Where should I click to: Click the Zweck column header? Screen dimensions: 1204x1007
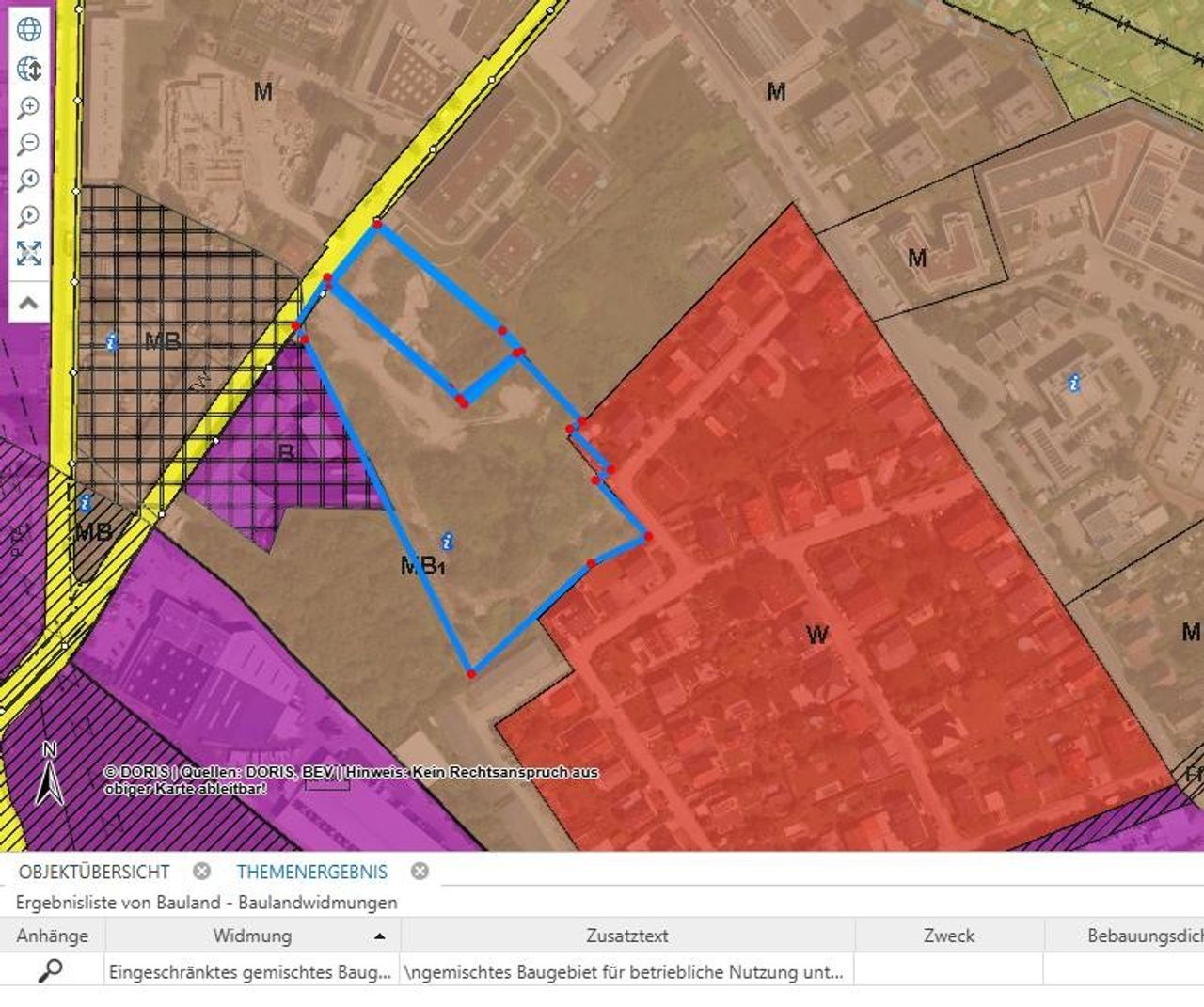pyautogui.click(x=948, y=936)
